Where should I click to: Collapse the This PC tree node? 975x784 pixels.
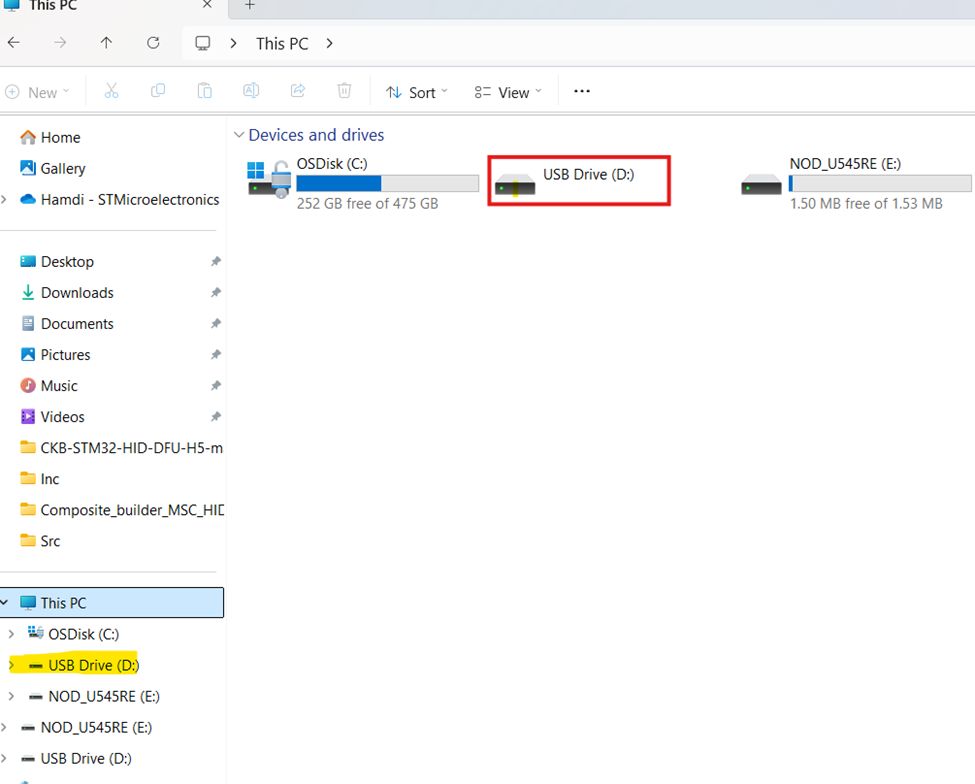(x=5, y=602)
